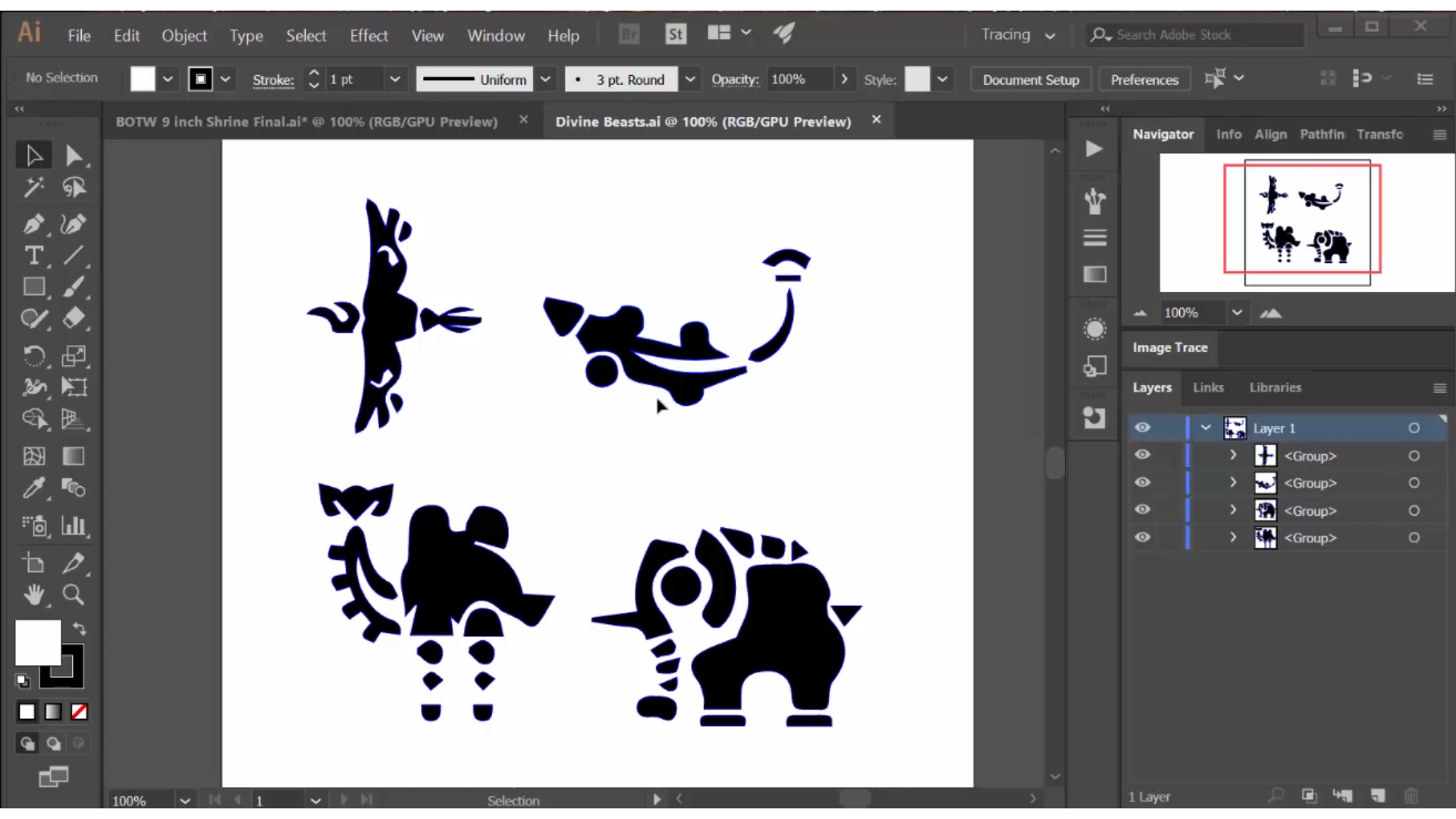The width and height of the screenshot is (1456, 819).
Task: Open the stroke weight dropdown
Action: coord(396,79)
